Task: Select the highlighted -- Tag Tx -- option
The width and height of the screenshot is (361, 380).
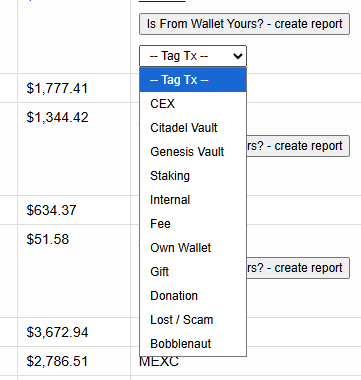Action: coord(193,80)
